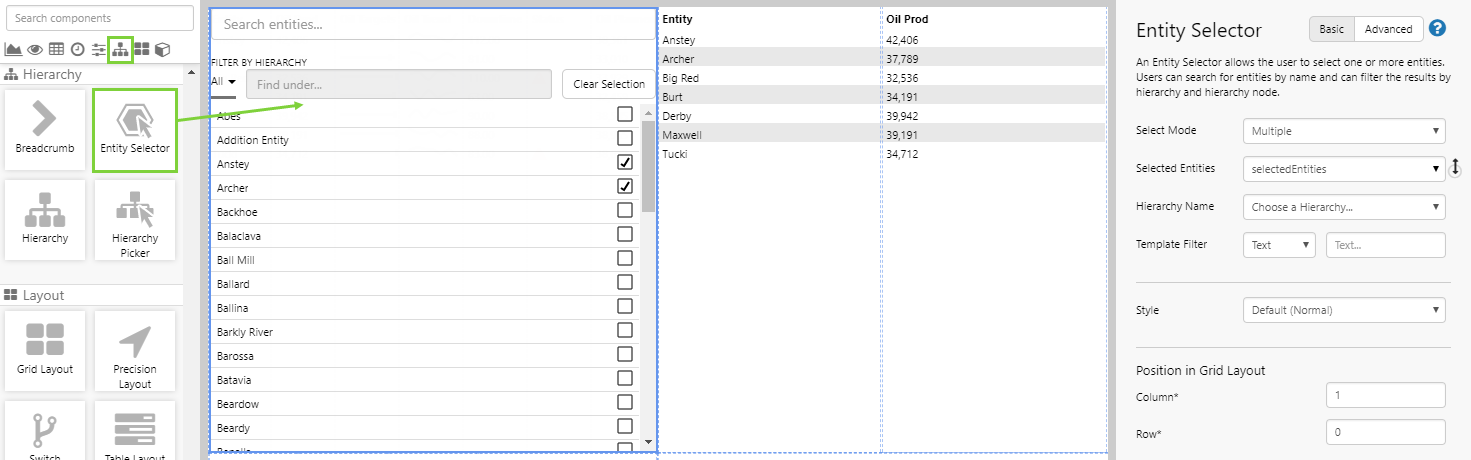Select the Breadcrumb component
Viewport: 1471px width, 460px height.
pyautogui.click(x=45, y=129)
